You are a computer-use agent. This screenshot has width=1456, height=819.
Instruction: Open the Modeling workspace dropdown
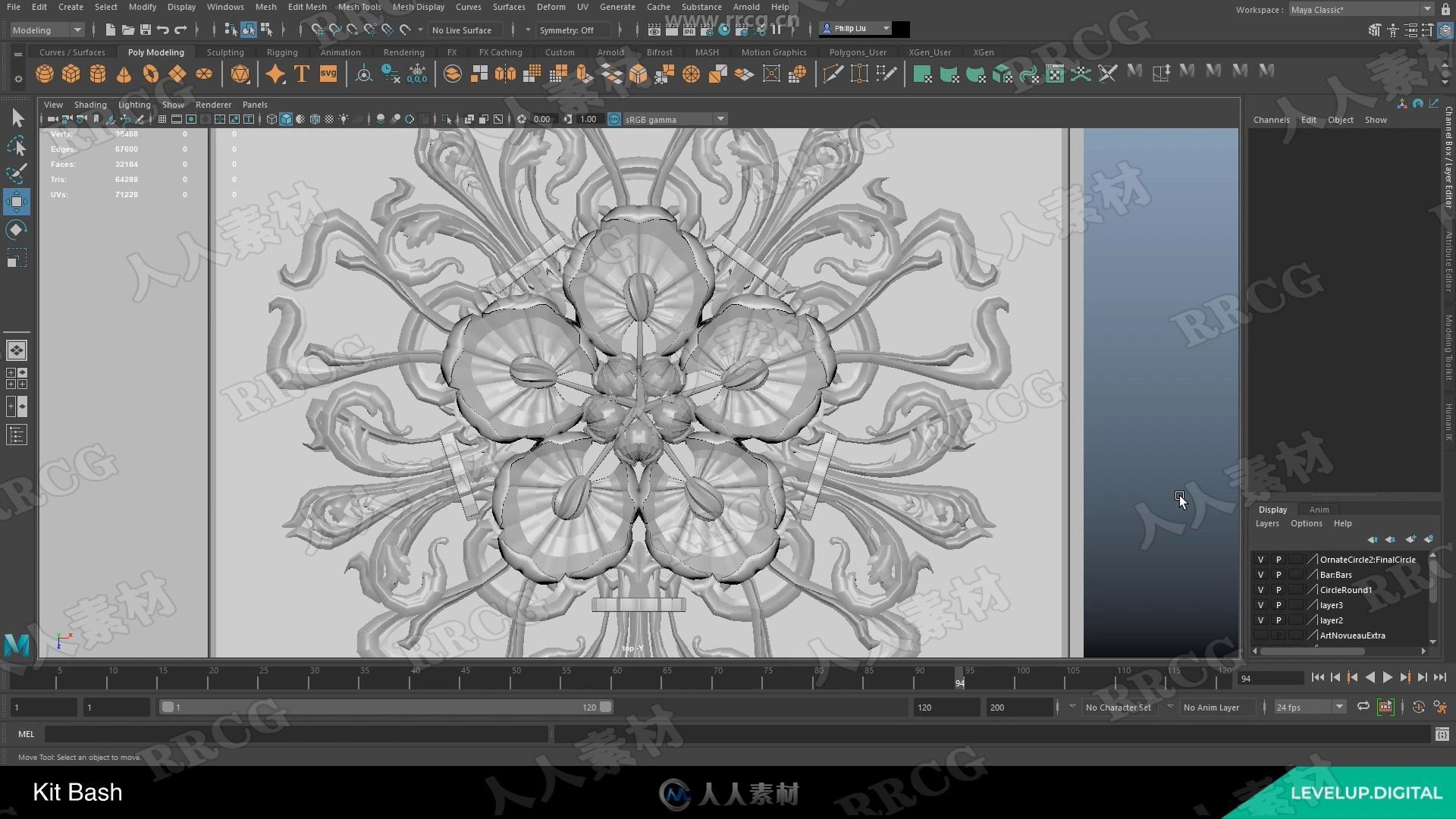click(43, 30)
